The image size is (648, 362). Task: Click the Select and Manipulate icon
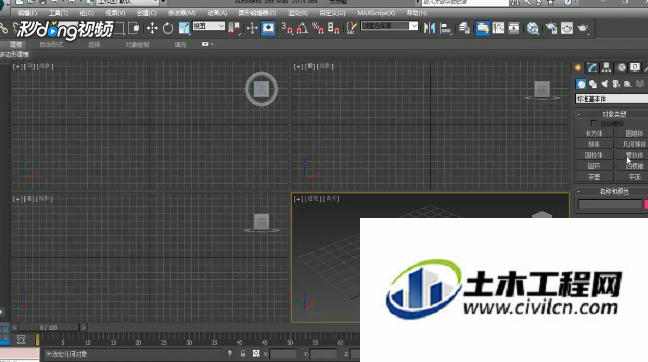tap(252, 28)
